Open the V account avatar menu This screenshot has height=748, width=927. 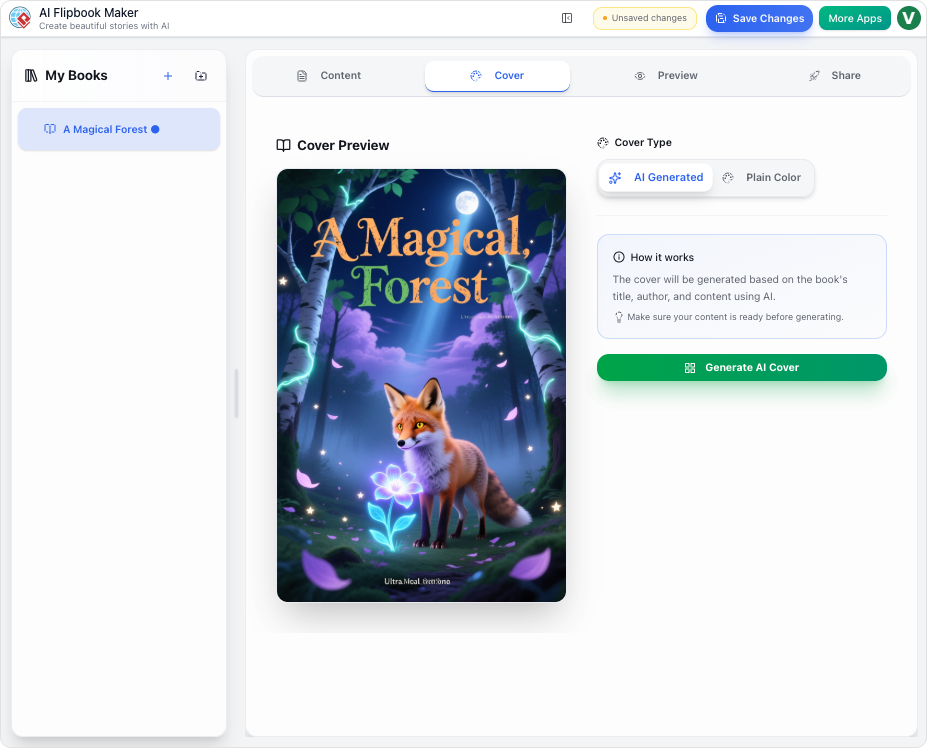point(908,17)
